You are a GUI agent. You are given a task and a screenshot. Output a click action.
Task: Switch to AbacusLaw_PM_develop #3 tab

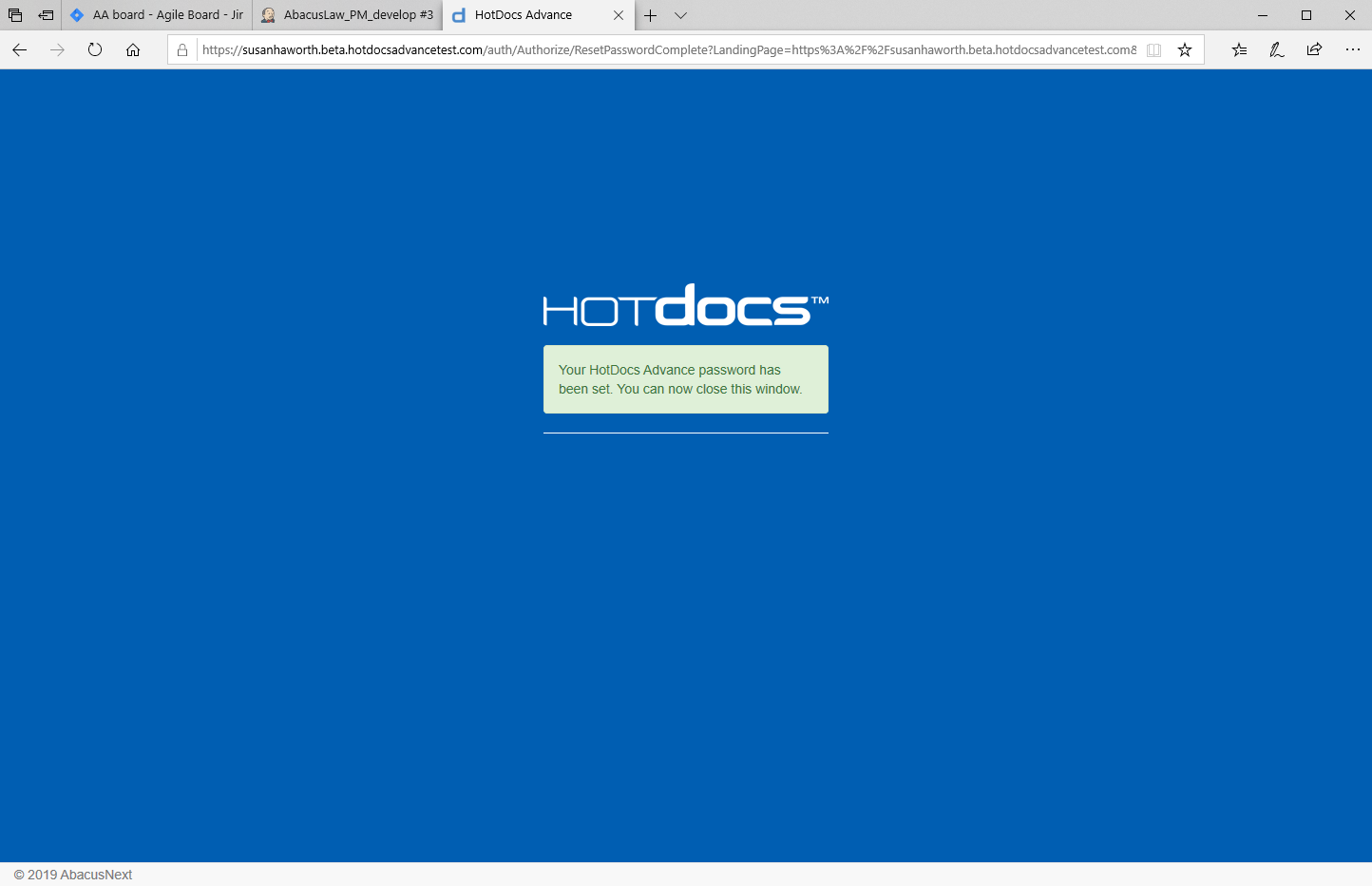pyautogui.click(x=348, y=15)
